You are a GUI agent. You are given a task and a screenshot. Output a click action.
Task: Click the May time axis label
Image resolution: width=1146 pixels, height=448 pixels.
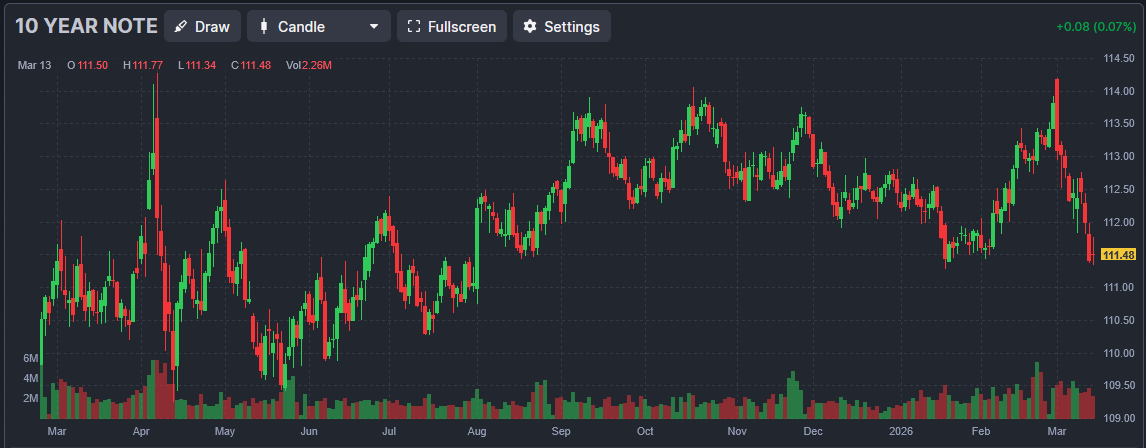(225, 431)
